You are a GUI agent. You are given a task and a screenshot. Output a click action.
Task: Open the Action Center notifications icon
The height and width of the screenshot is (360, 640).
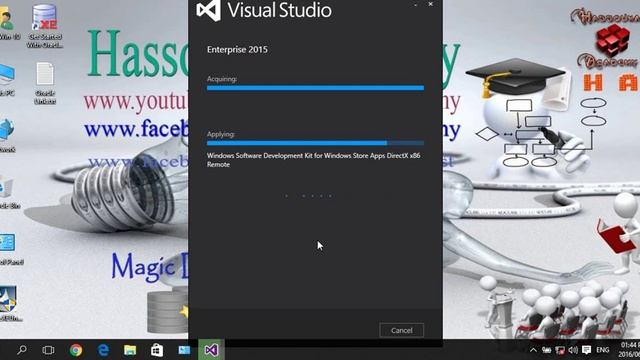(x=587, y=350)
